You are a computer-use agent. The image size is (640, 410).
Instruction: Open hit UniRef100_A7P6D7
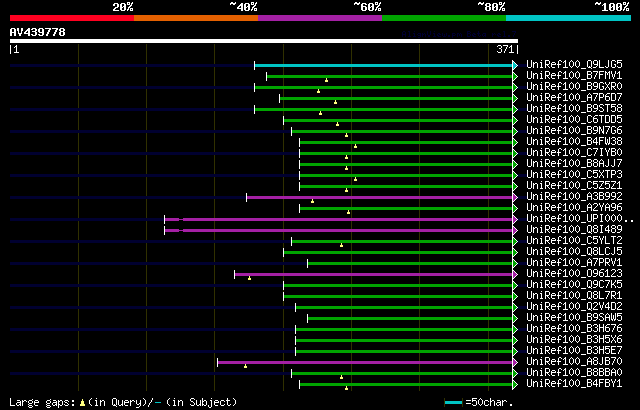tap(574, 98)
